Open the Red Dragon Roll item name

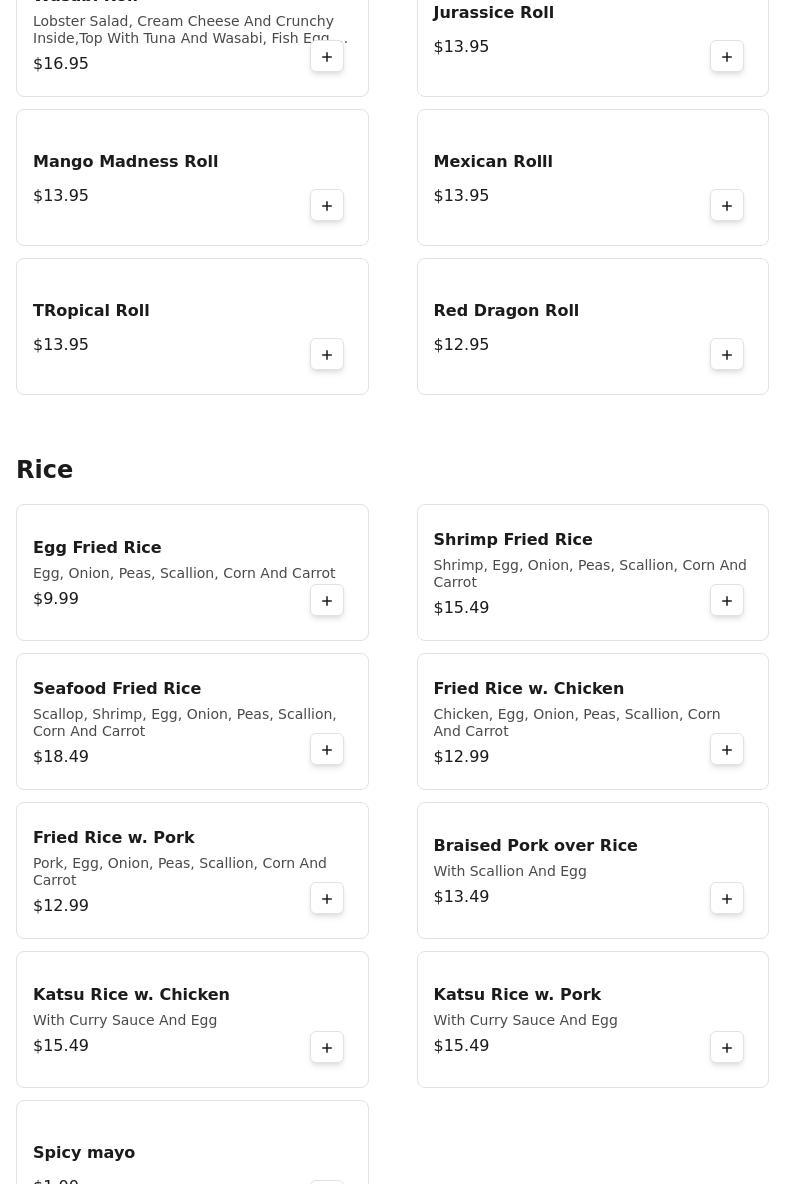pyautogui.click(x=506, y=310)
